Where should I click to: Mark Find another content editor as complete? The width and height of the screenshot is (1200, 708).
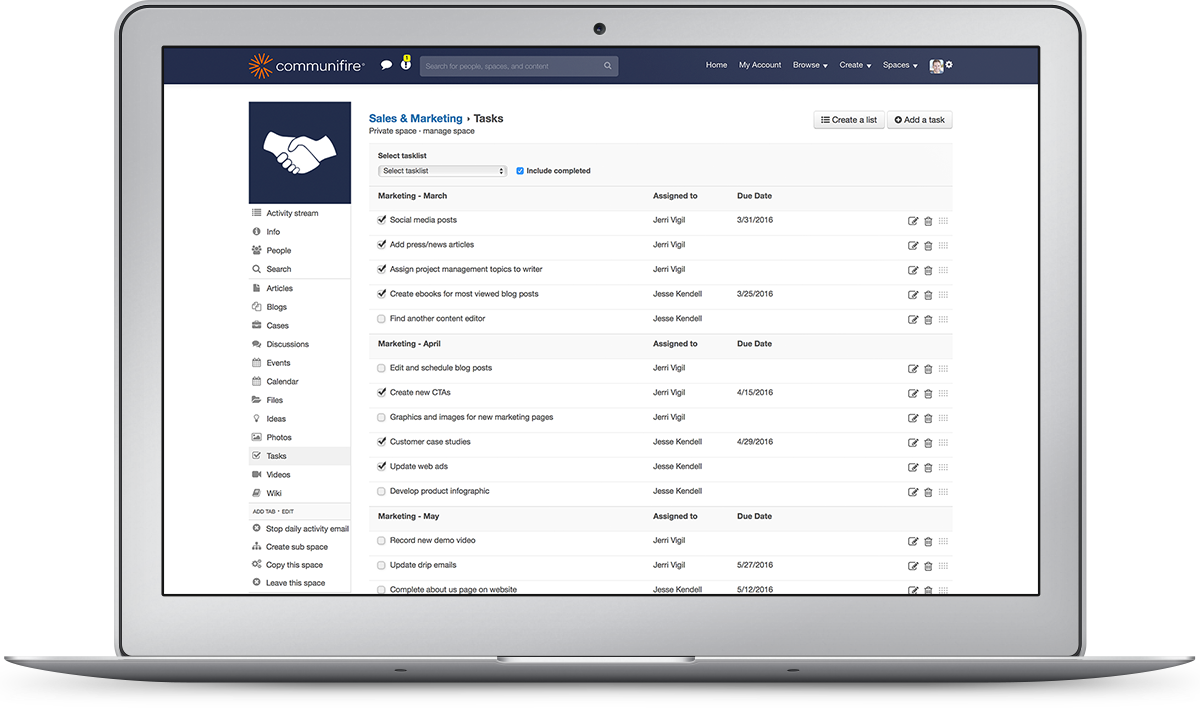pyautogui.click(x=381, y=318)
